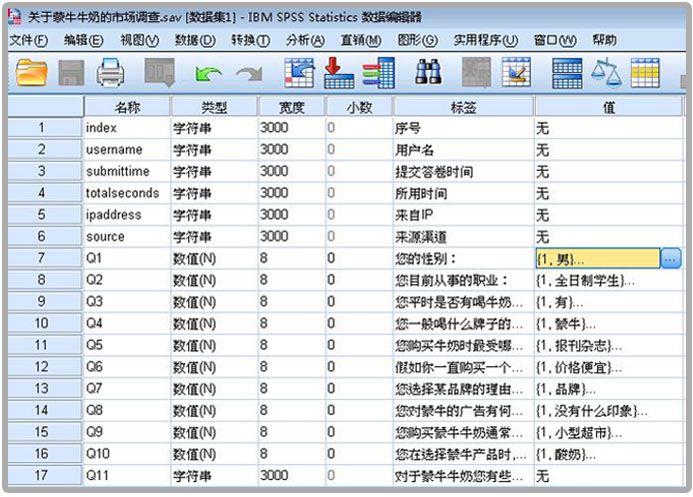Open the 直销(M) menu

click(x=361, y=41)
